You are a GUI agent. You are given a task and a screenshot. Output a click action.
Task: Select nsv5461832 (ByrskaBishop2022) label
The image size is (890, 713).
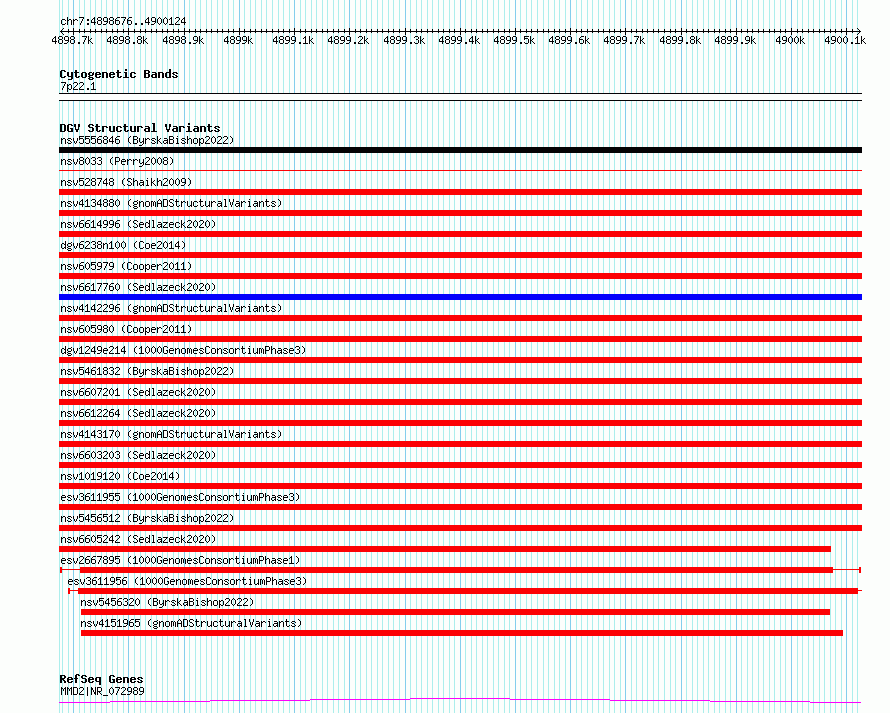coord(147,371)
